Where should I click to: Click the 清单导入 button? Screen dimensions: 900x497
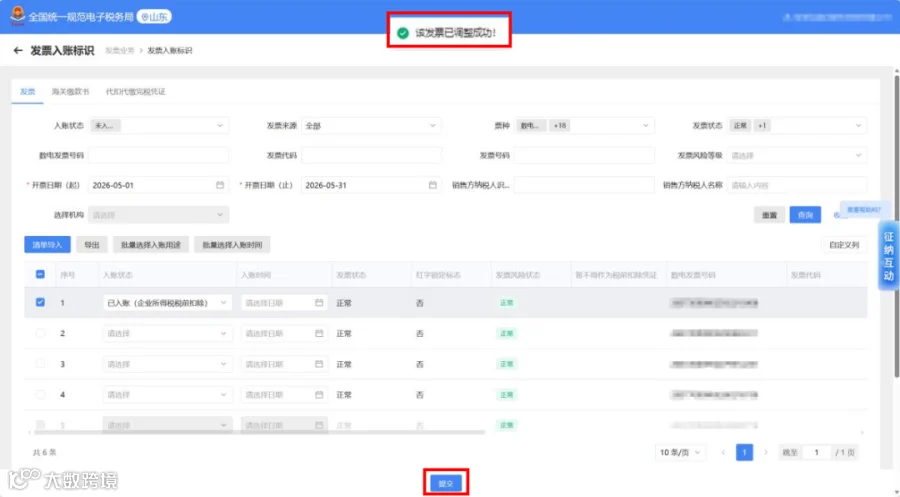click(47, 244)
